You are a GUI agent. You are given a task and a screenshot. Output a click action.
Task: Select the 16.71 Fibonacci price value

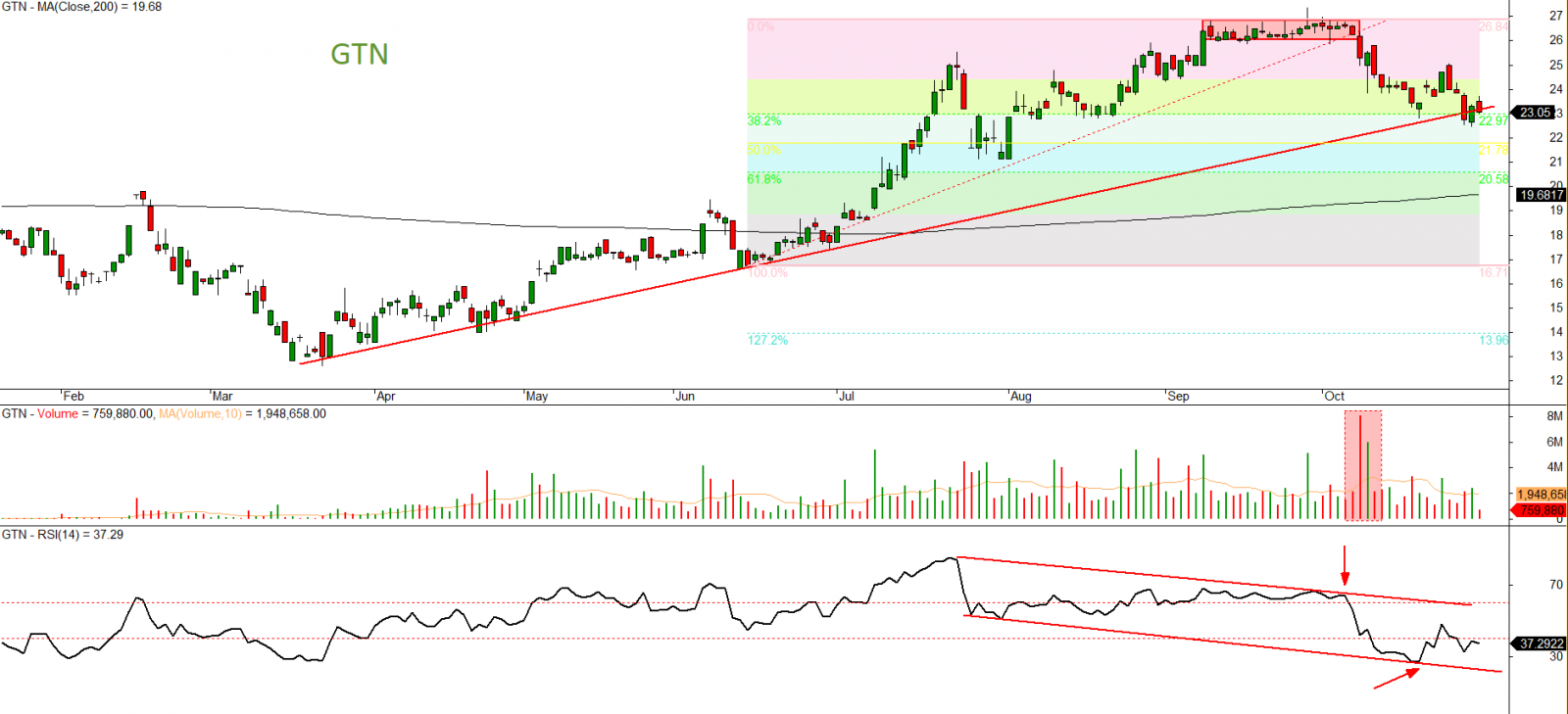[x=1494, y=272]
